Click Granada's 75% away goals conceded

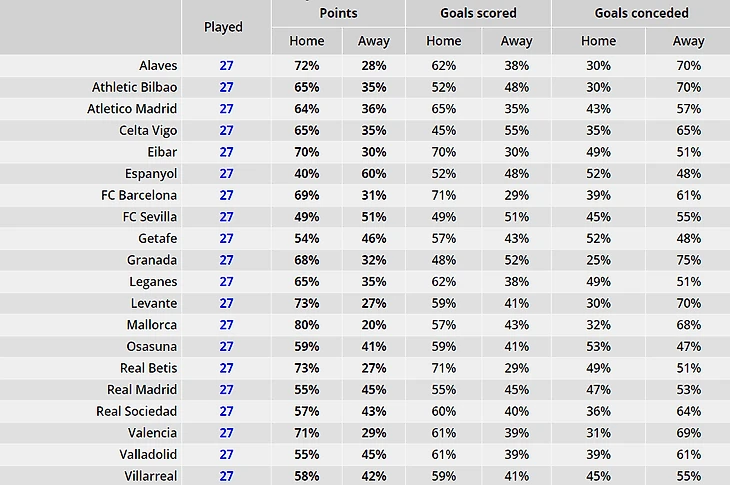(689, 260)
